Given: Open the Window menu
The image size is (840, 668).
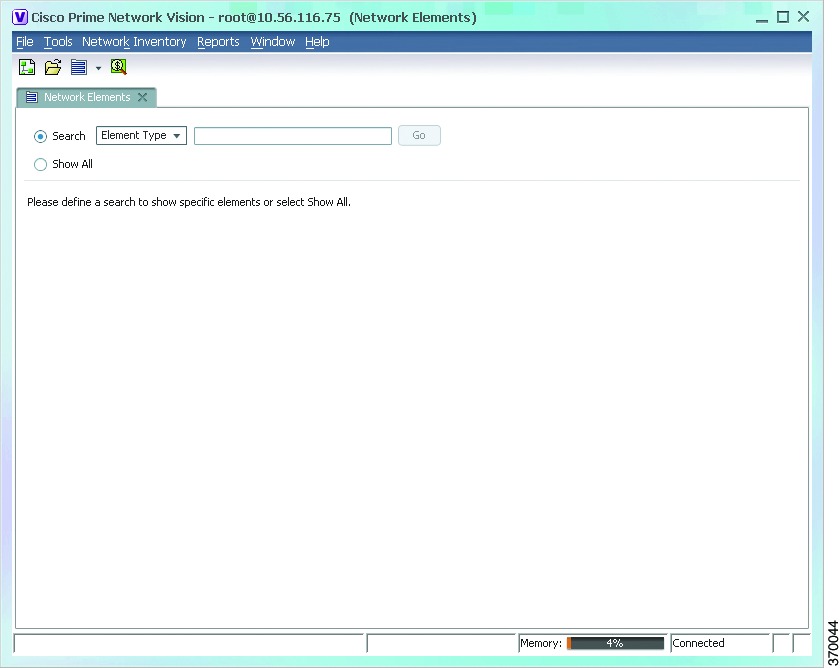Looking at the screenshot, I should coord(273,42).
